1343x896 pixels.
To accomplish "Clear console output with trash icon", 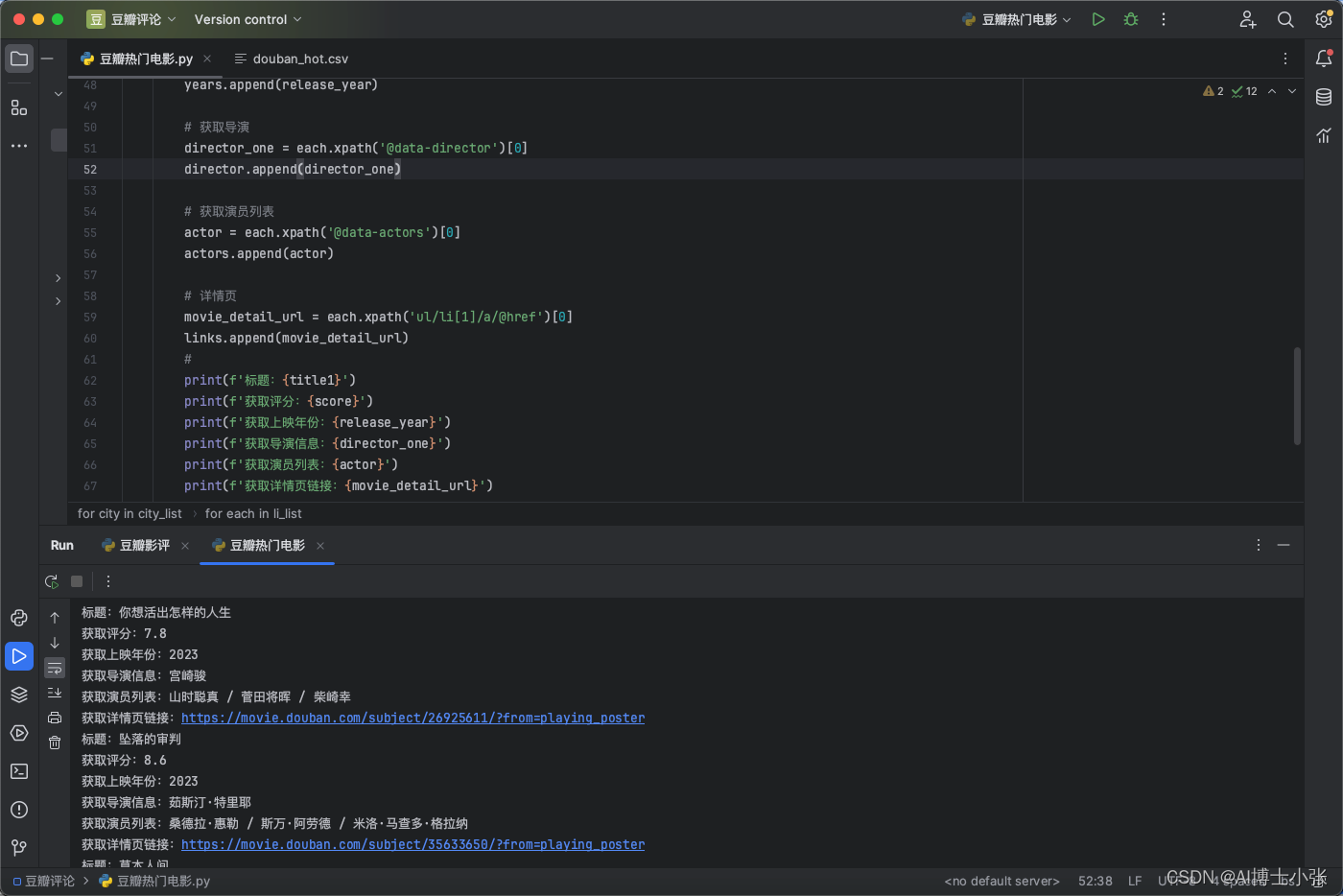I will pyautogui.click(x=55, y=743).
